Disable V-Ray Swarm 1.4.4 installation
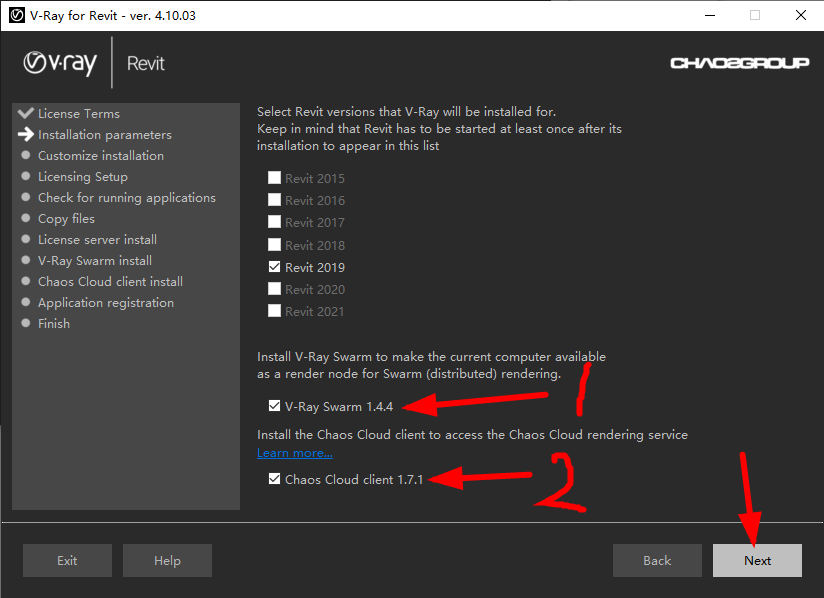The width and height of the screenshot is (824, 598). point(274,406)
